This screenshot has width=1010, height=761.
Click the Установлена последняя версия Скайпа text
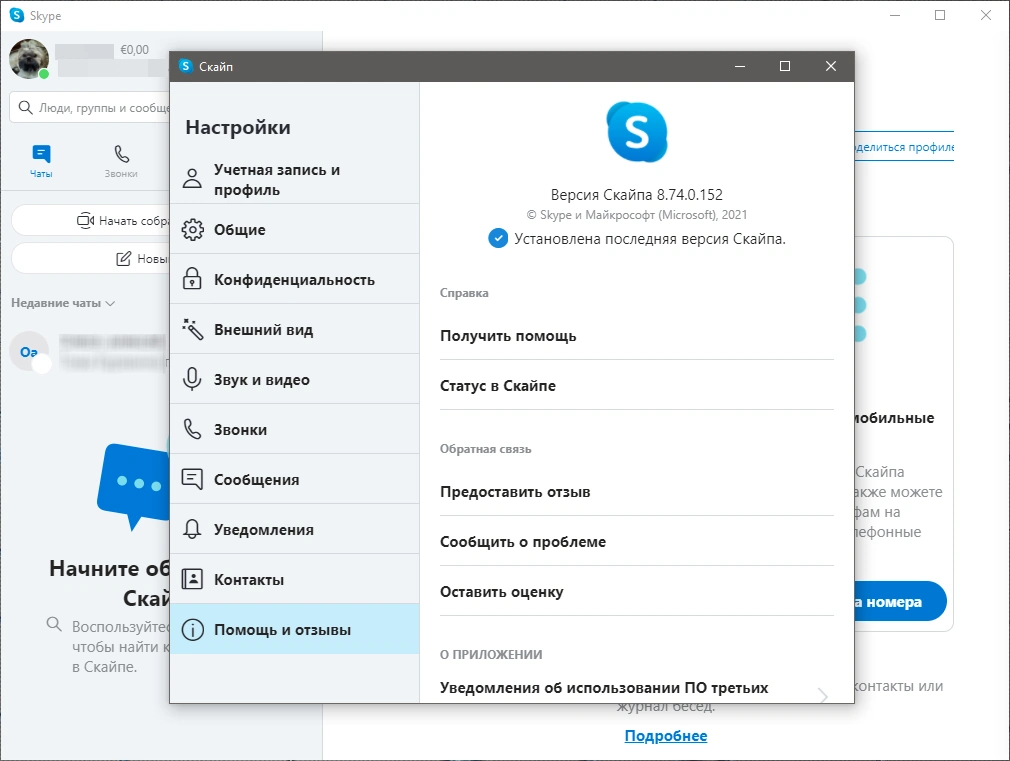(649, 238)
